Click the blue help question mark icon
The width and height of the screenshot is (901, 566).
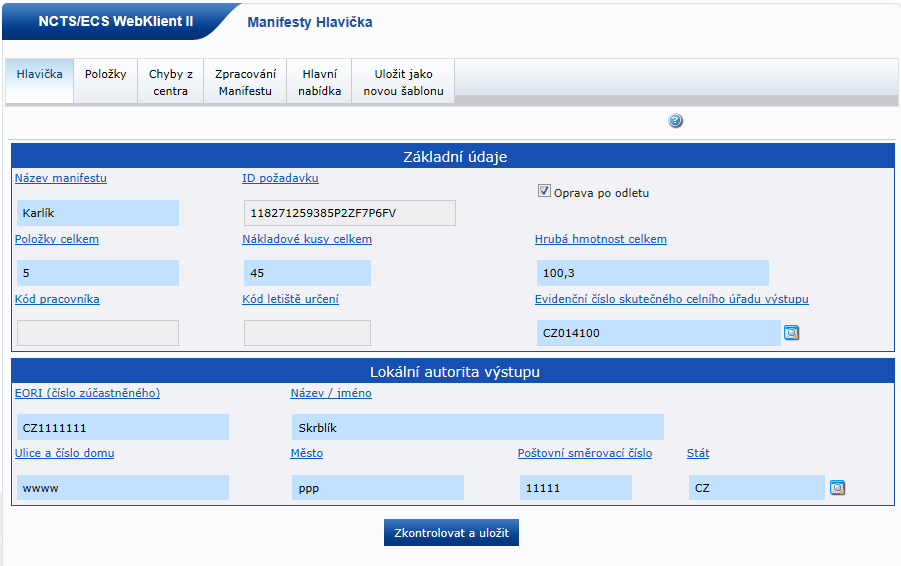[x=675, y=121]
